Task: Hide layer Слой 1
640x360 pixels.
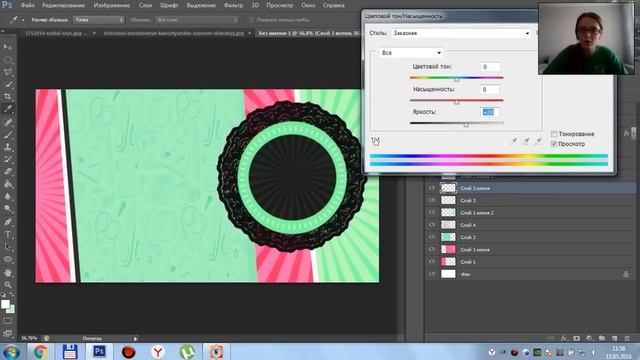Action: (432, 262)
